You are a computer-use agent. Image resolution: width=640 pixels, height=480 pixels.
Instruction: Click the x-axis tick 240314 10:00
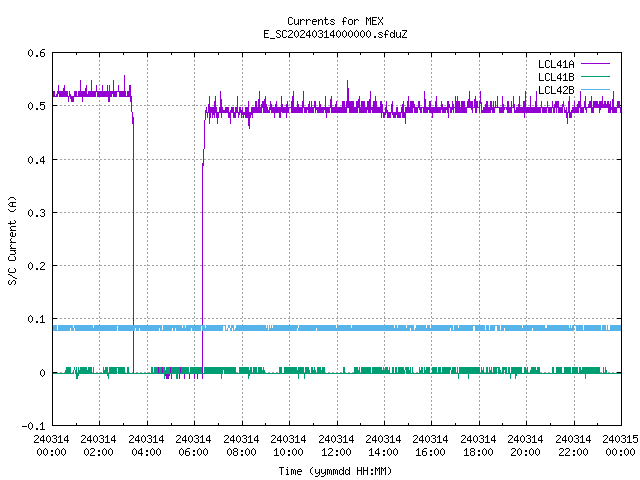click(x=288, y=446)
